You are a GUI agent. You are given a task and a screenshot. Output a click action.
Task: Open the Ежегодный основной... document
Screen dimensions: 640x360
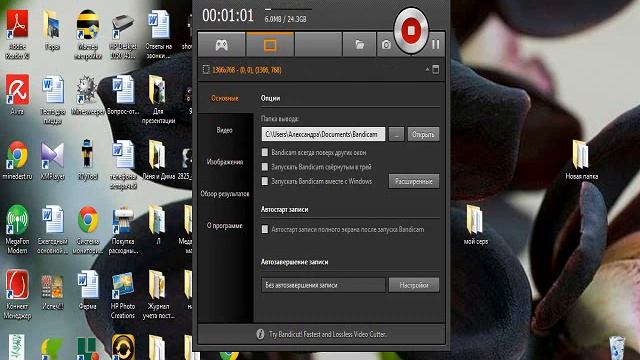[53, 230]
